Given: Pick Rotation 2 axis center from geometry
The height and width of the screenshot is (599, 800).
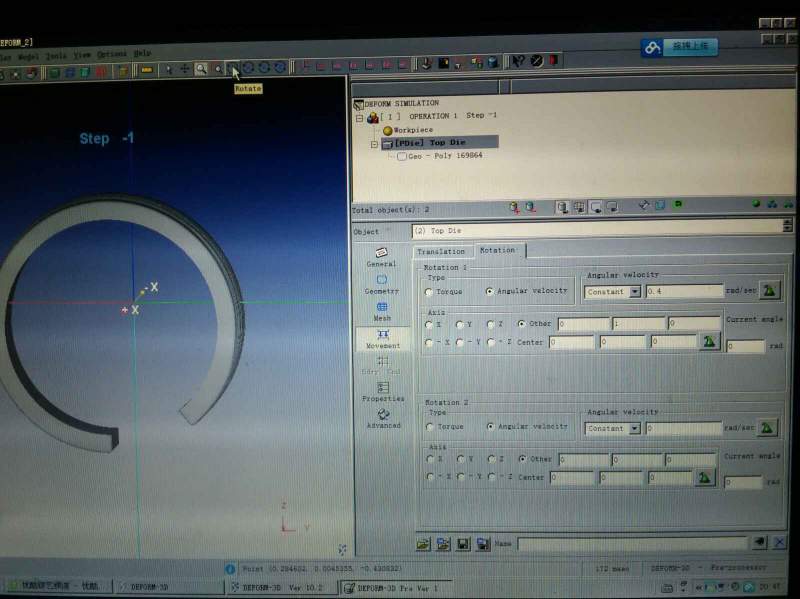Looking at the screenshot, I should point(705,477).
